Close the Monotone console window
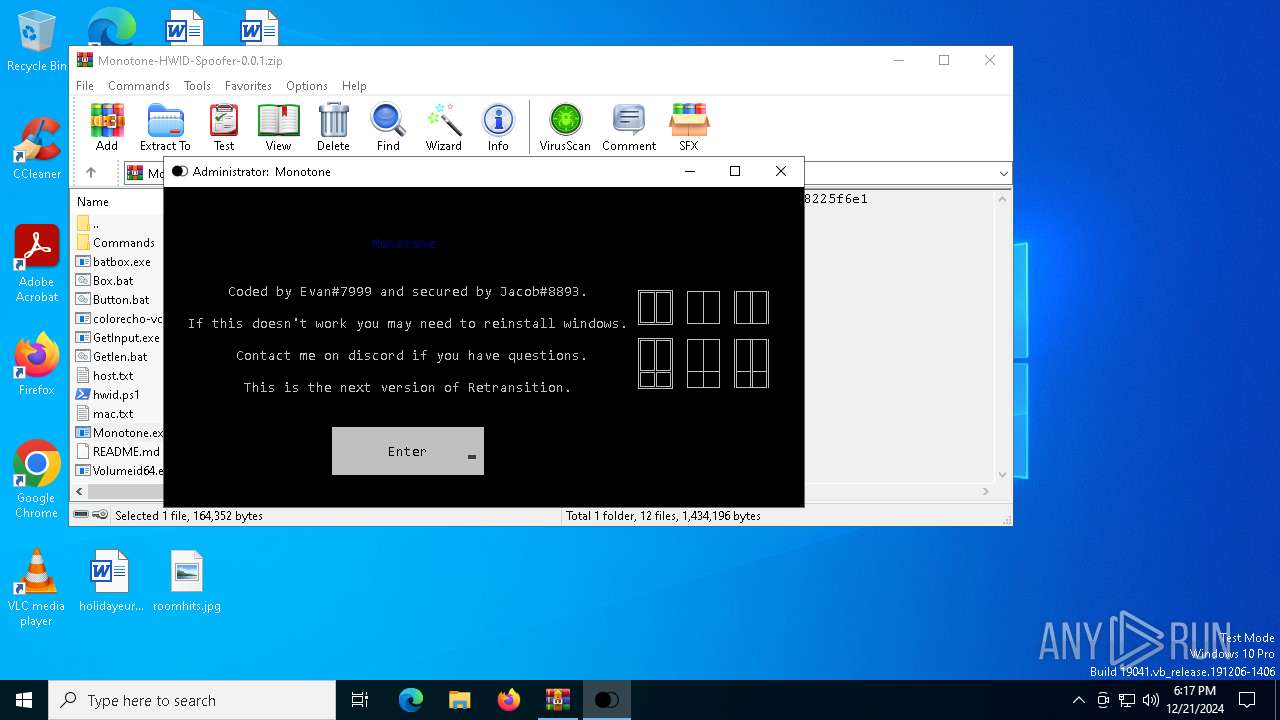The height and width of the screenshot is (720, 1280). point(781,171)
